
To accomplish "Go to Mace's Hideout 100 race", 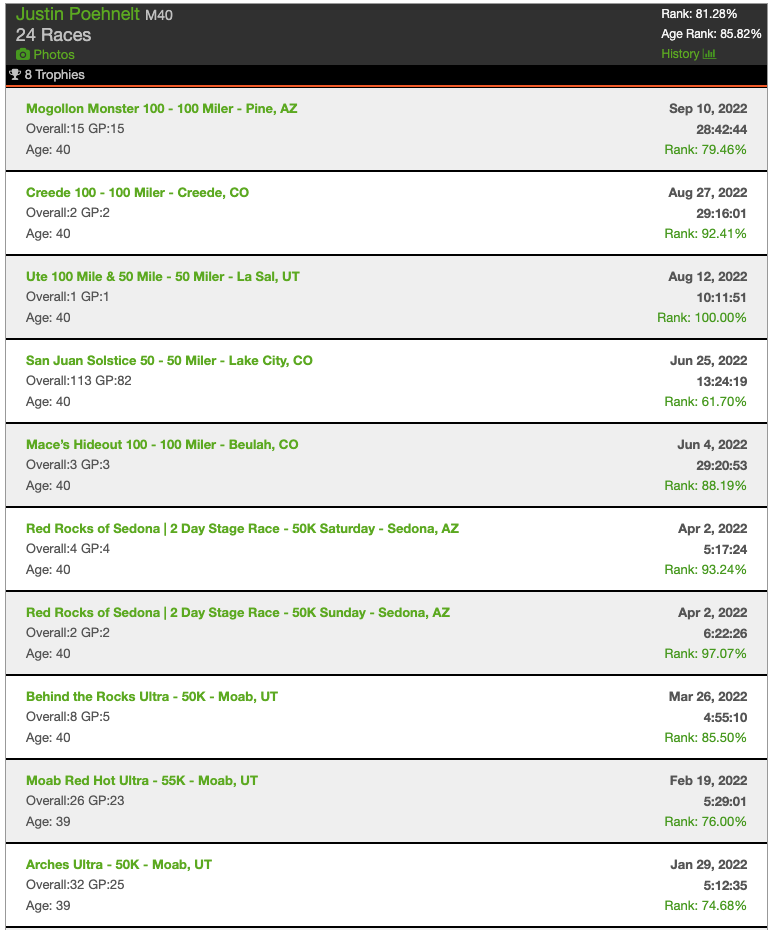I will [x=162, y=444].
